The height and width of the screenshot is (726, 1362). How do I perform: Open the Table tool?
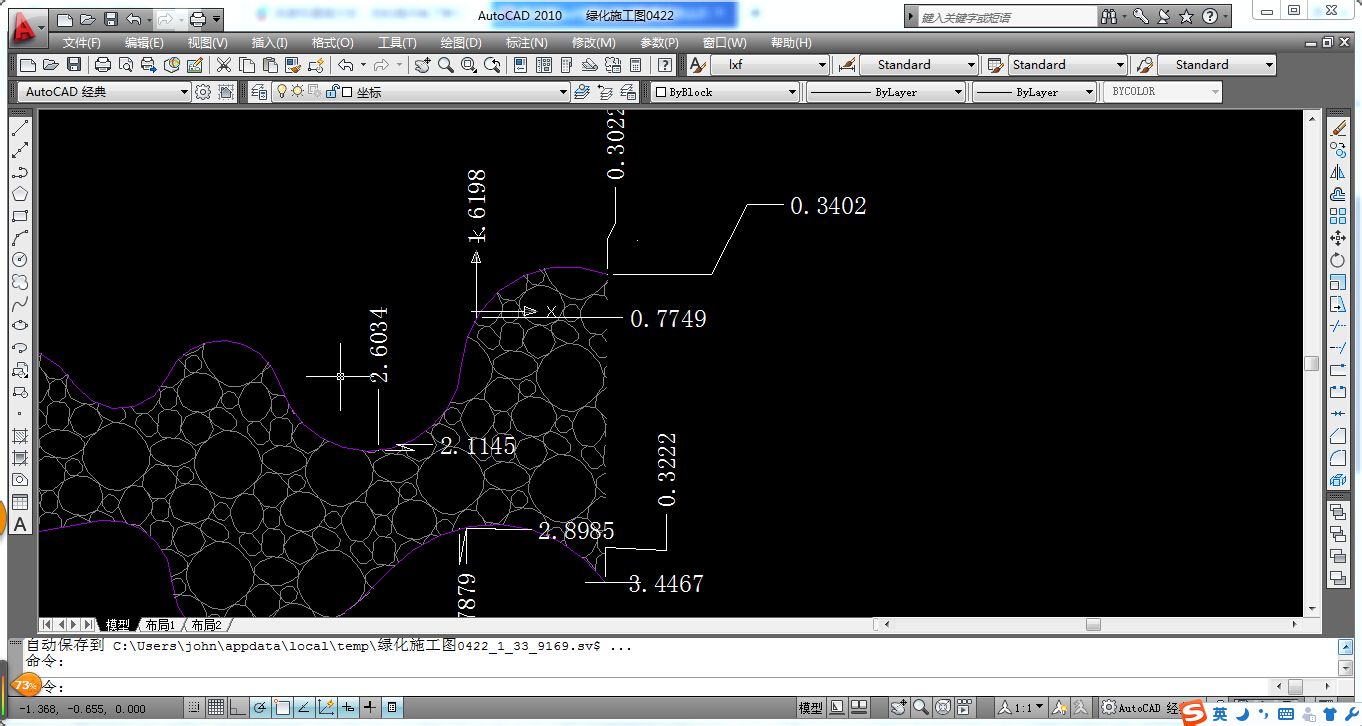pyautogui.click(x=20, y=502)
